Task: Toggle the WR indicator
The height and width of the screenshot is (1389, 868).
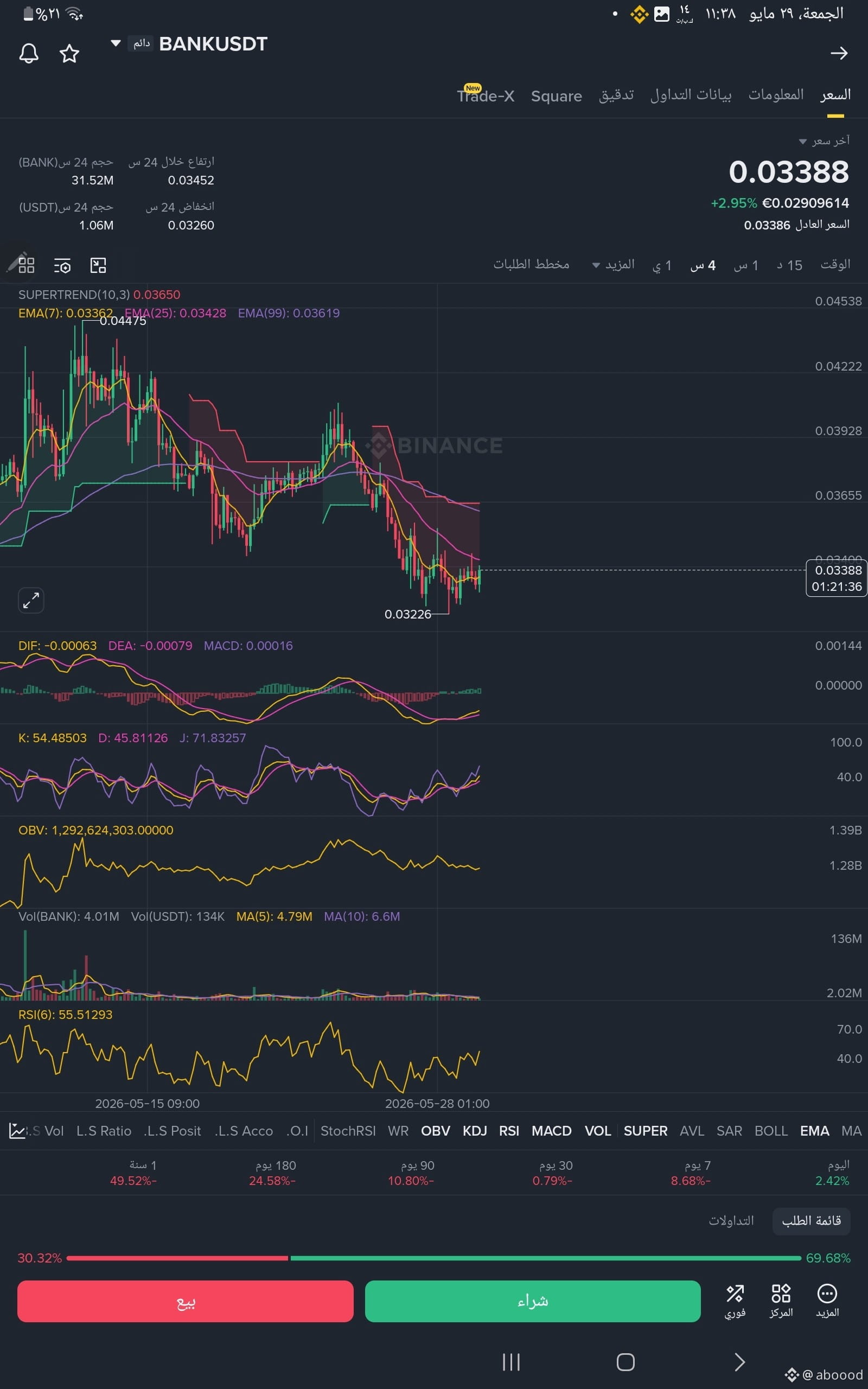Action: 398,1131
